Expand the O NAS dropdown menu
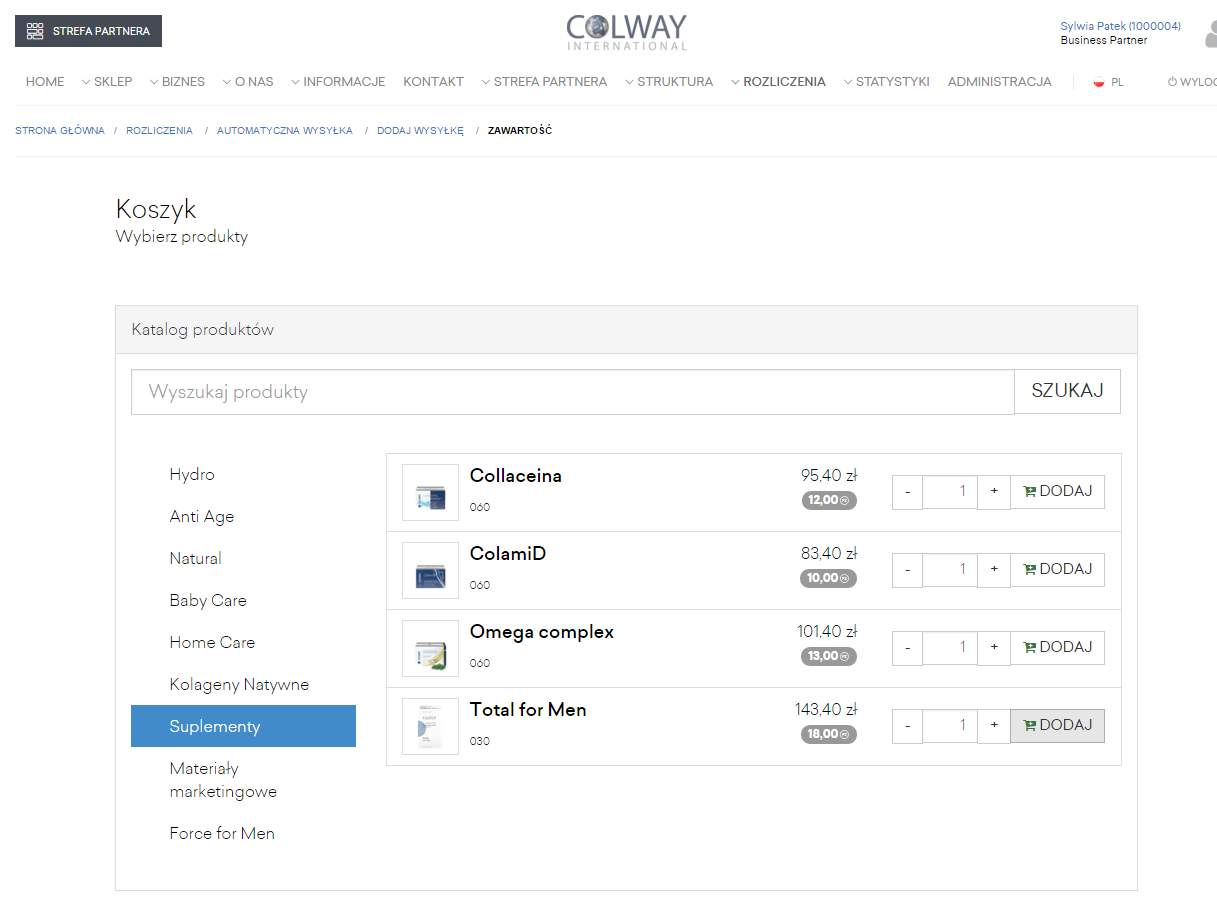The width and height of the screenshot is (1217, 906). coord(248,82)
